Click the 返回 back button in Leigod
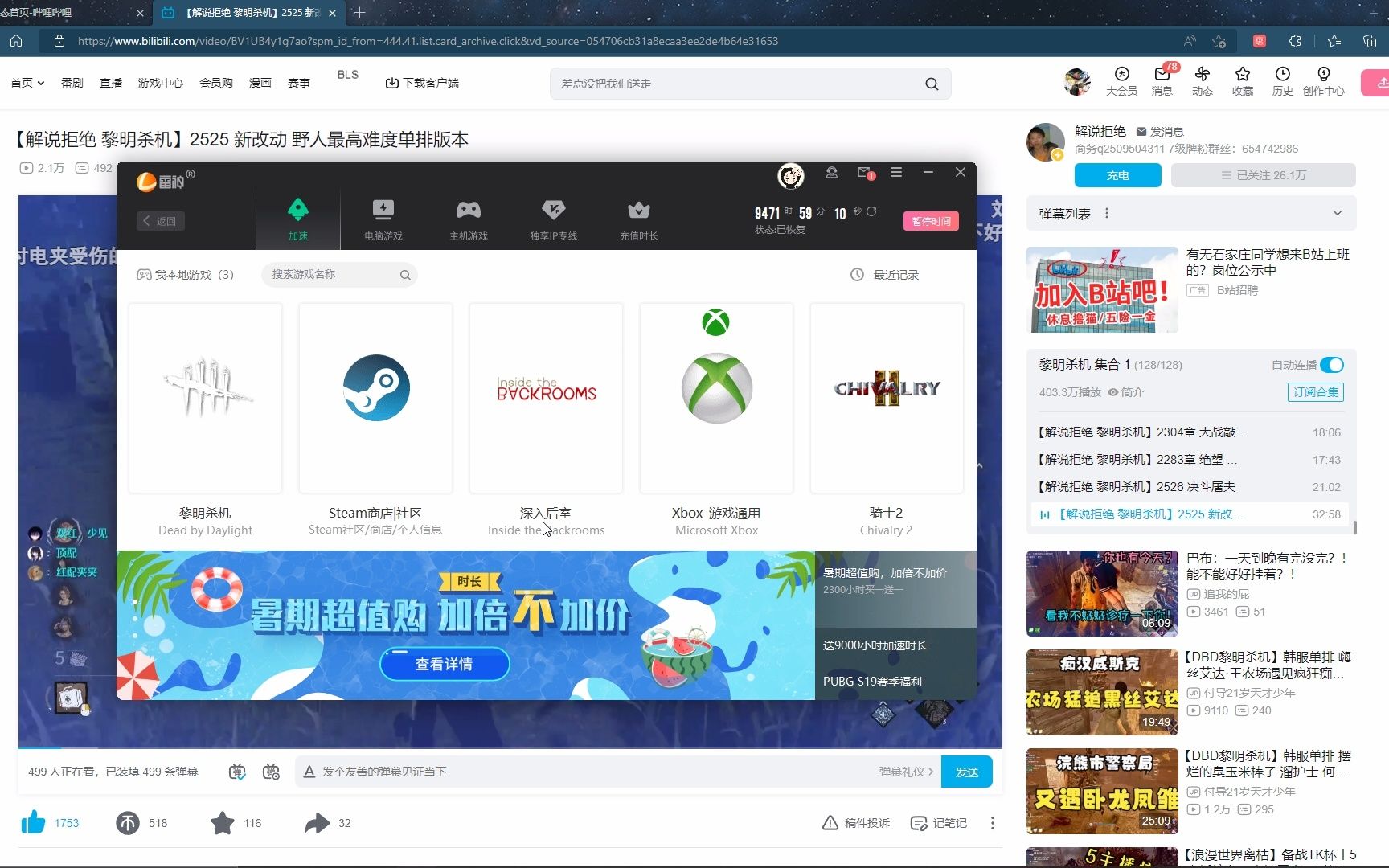The image size is (1389, 868). pyautogui.click(x=161, y=221)
